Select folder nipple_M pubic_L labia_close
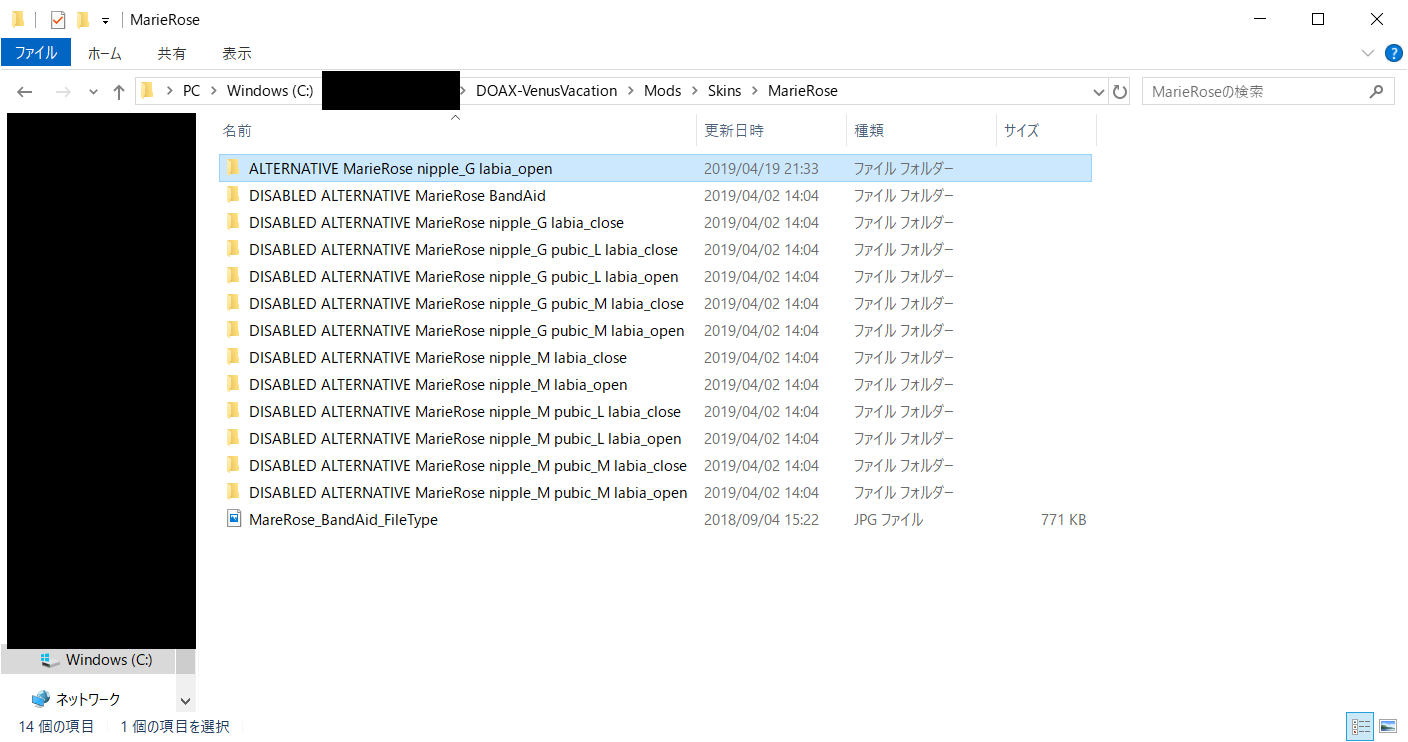The height and width of the screenshot is (742, 1408). (x=655, y=411)
